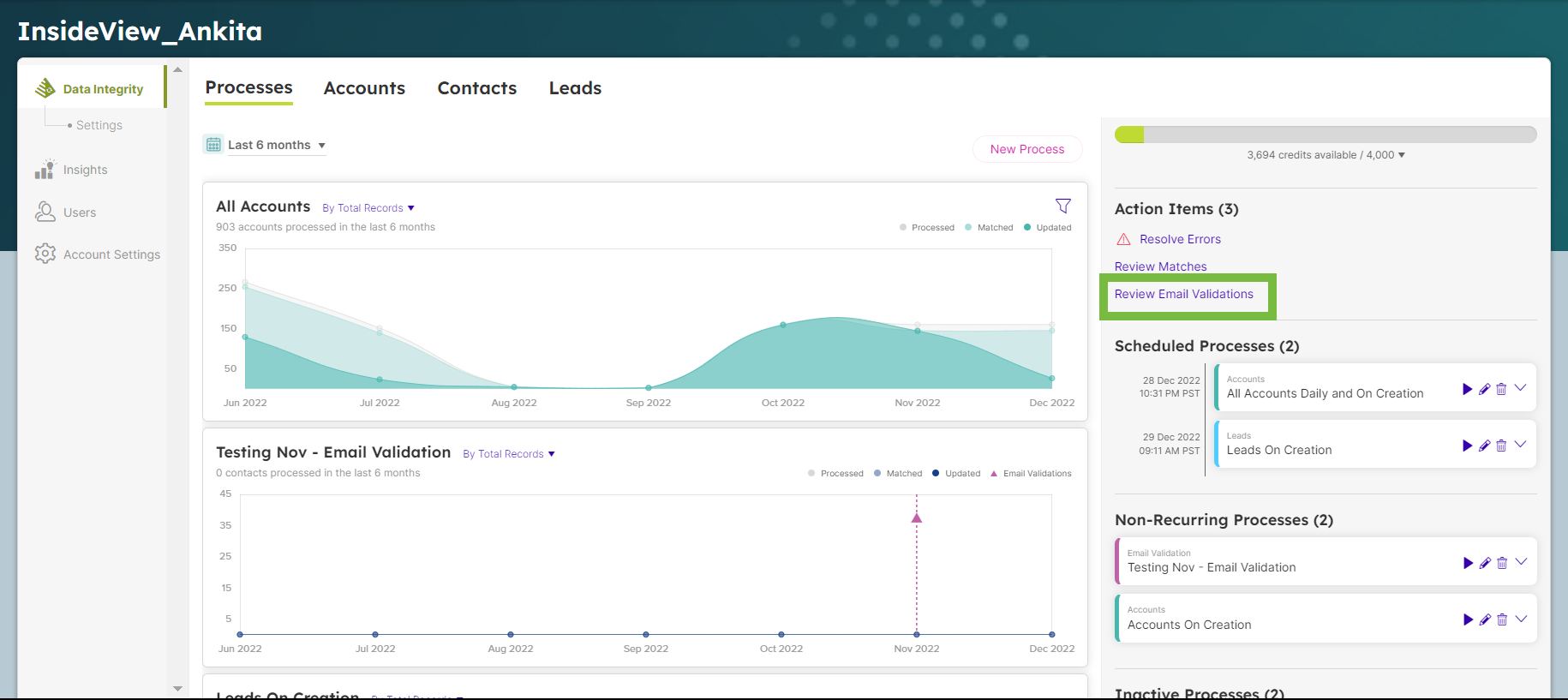Edit the Accounts On Creation process
Viewport: 1568px width, 700px height.
1485,619
